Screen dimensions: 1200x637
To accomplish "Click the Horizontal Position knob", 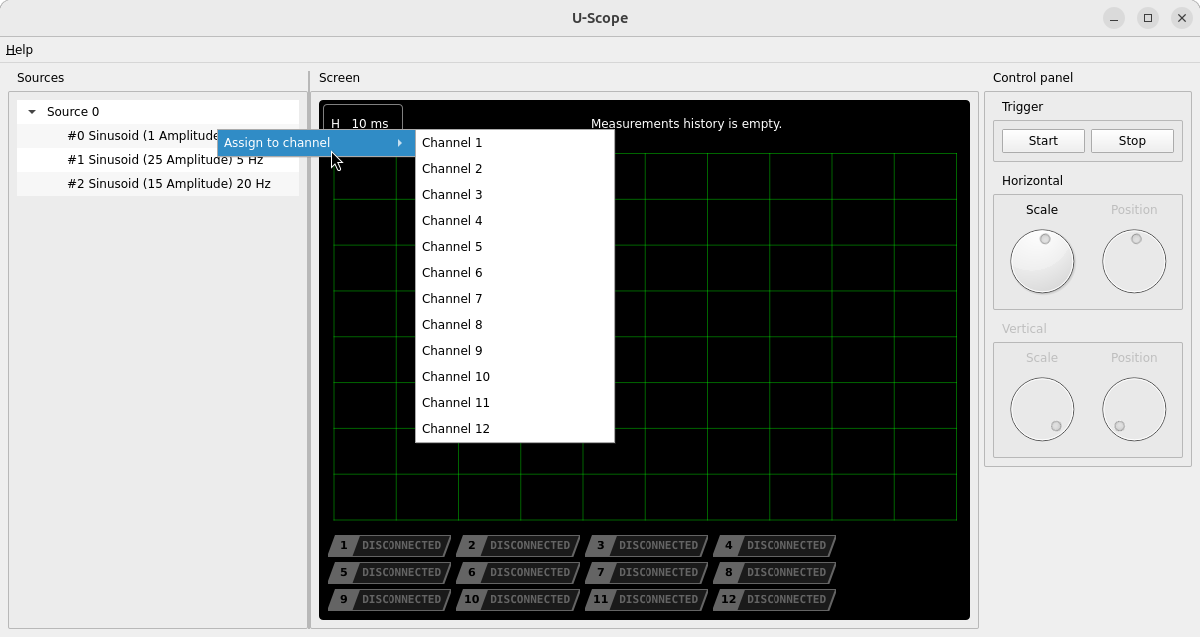I will pos(1134,262).
